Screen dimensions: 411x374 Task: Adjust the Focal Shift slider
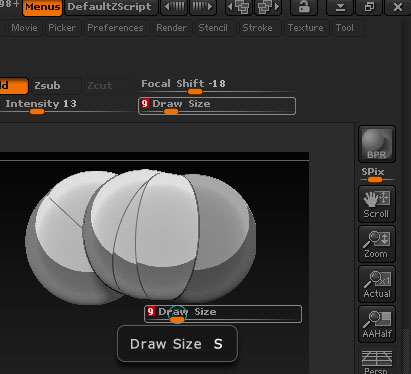(217, 86)
